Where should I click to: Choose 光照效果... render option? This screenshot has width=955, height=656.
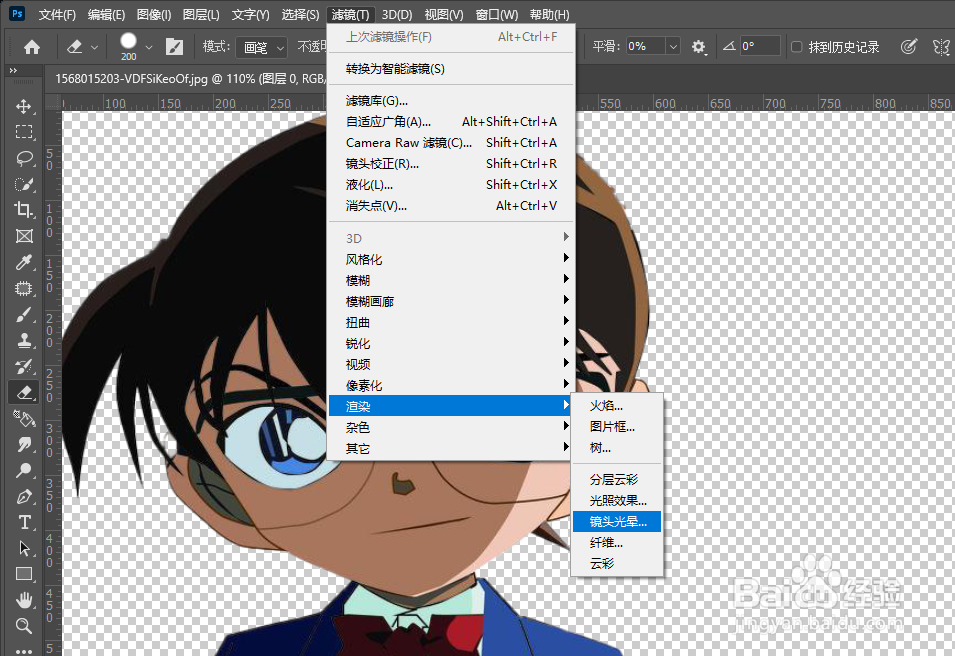[617, 501]
